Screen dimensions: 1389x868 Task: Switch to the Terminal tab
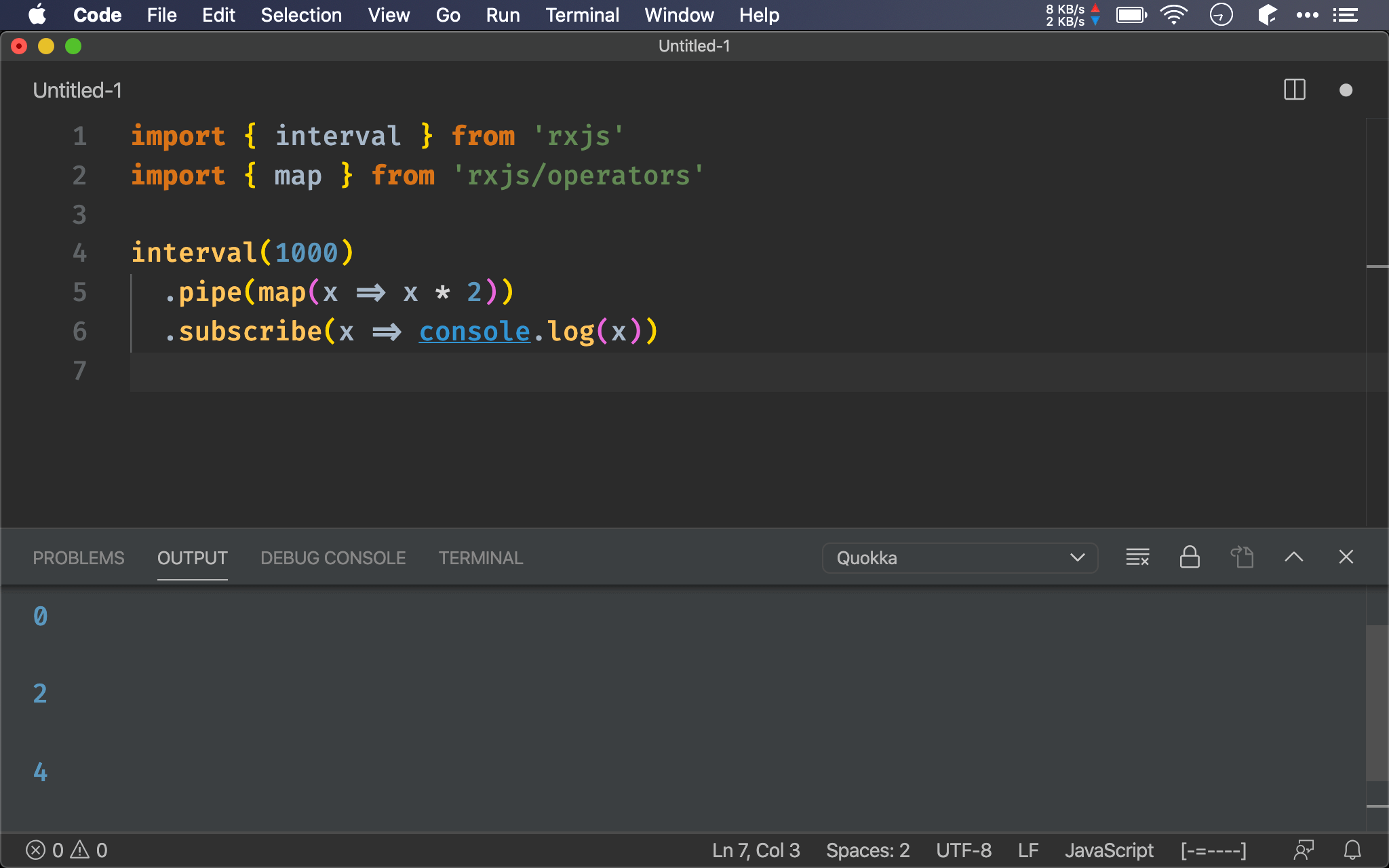point(481,558)
